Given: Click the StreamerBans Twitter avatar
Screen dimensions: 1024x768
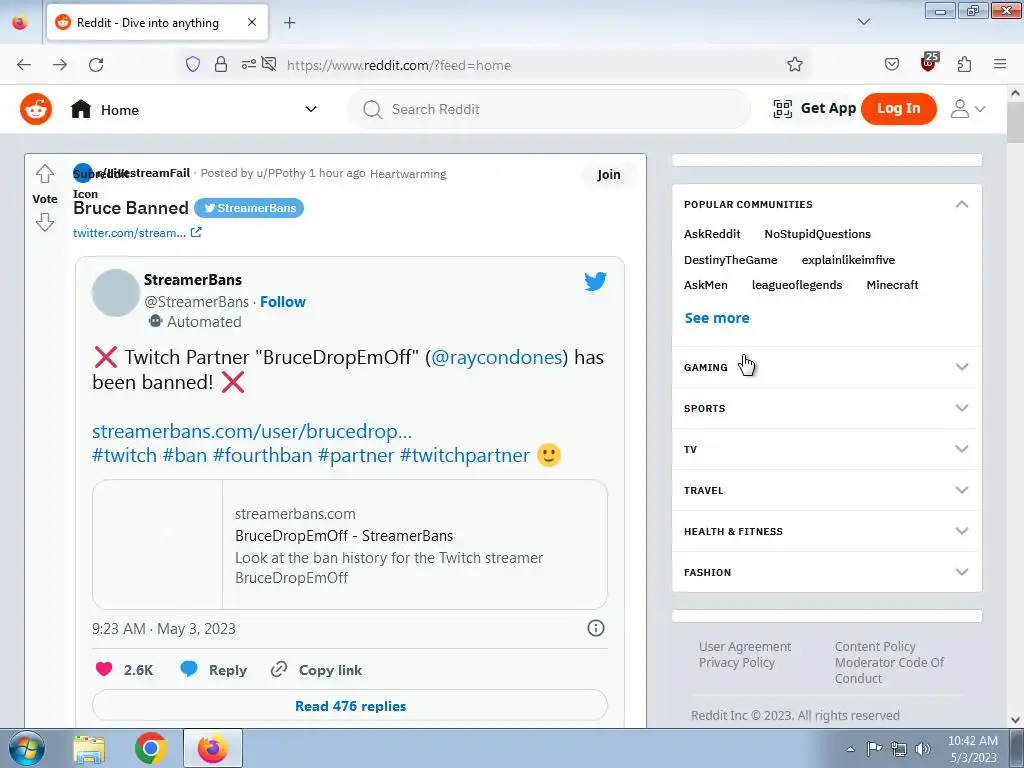Looking at the screenshot, I should [x=116, y=293].
